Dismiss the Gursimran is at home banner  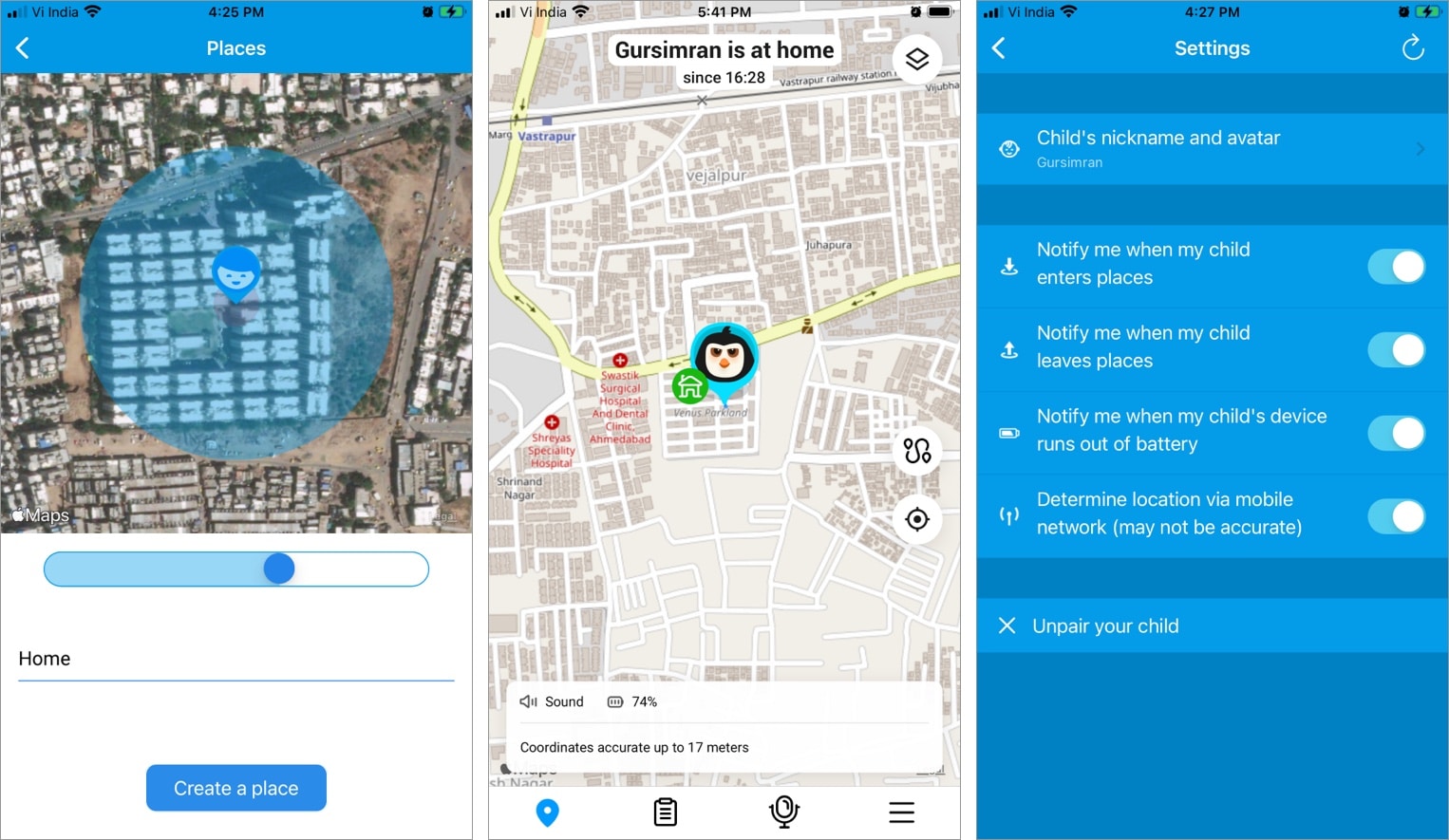click(x=701, y=101)
